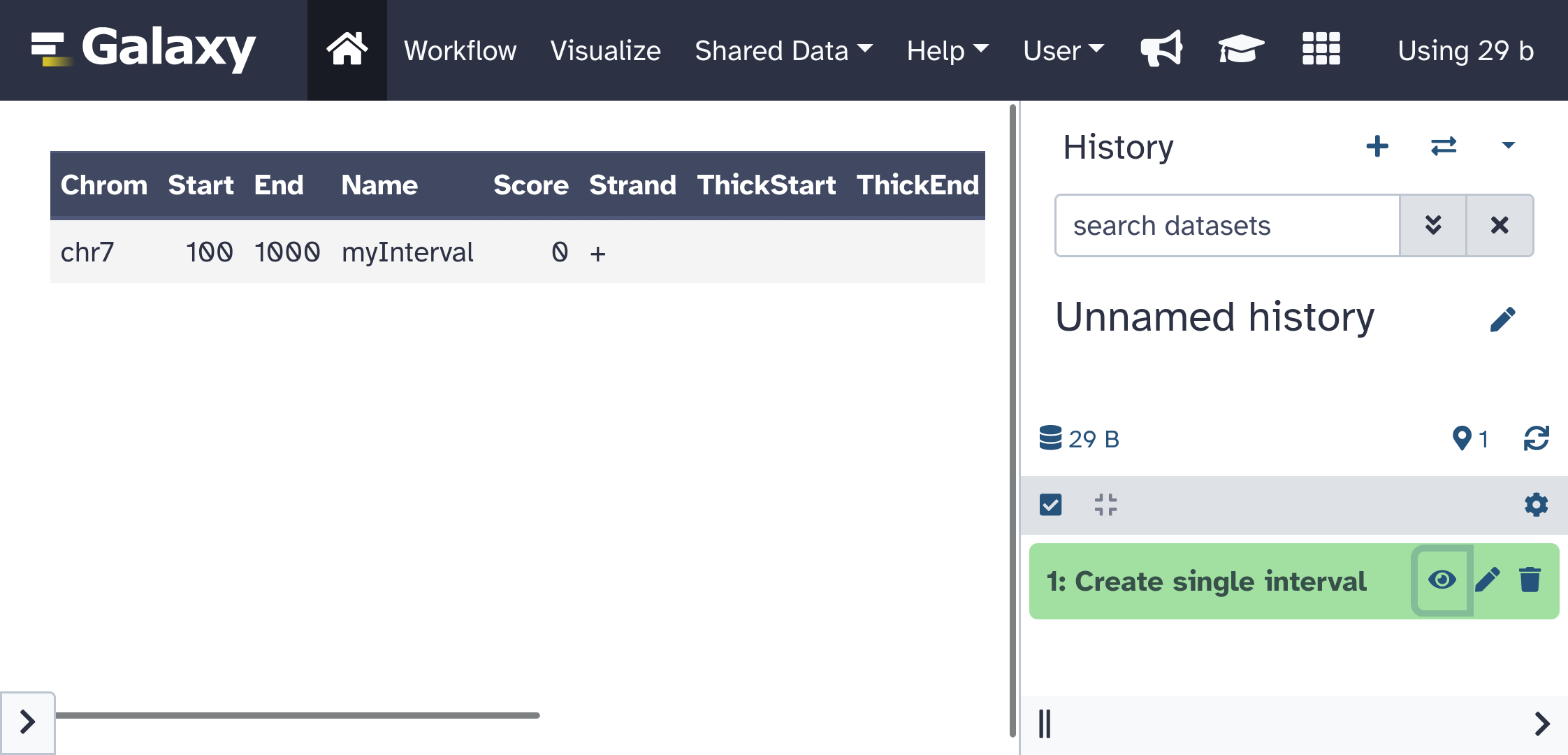Open the megaphone notifications icon
Viewport: 1568px width, 755px height.
pyautogui.click(x=1161, y=49)
